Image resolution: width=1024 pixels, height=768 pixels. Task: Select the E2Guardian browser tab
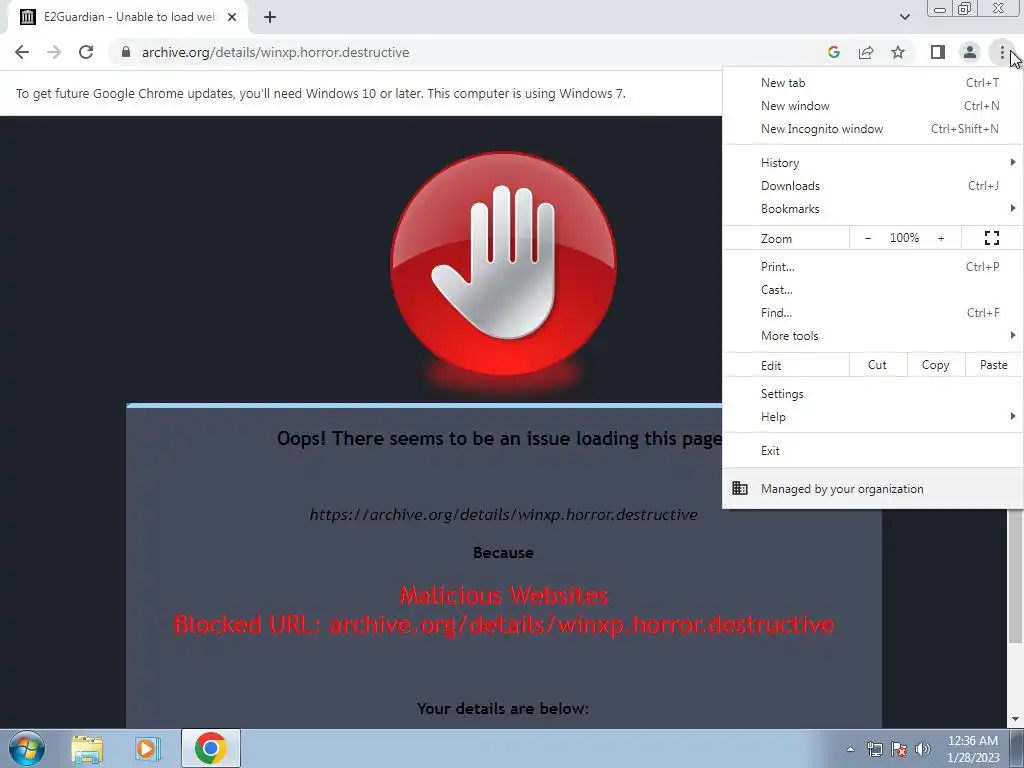pyautogui.click(x=128, y=18)
